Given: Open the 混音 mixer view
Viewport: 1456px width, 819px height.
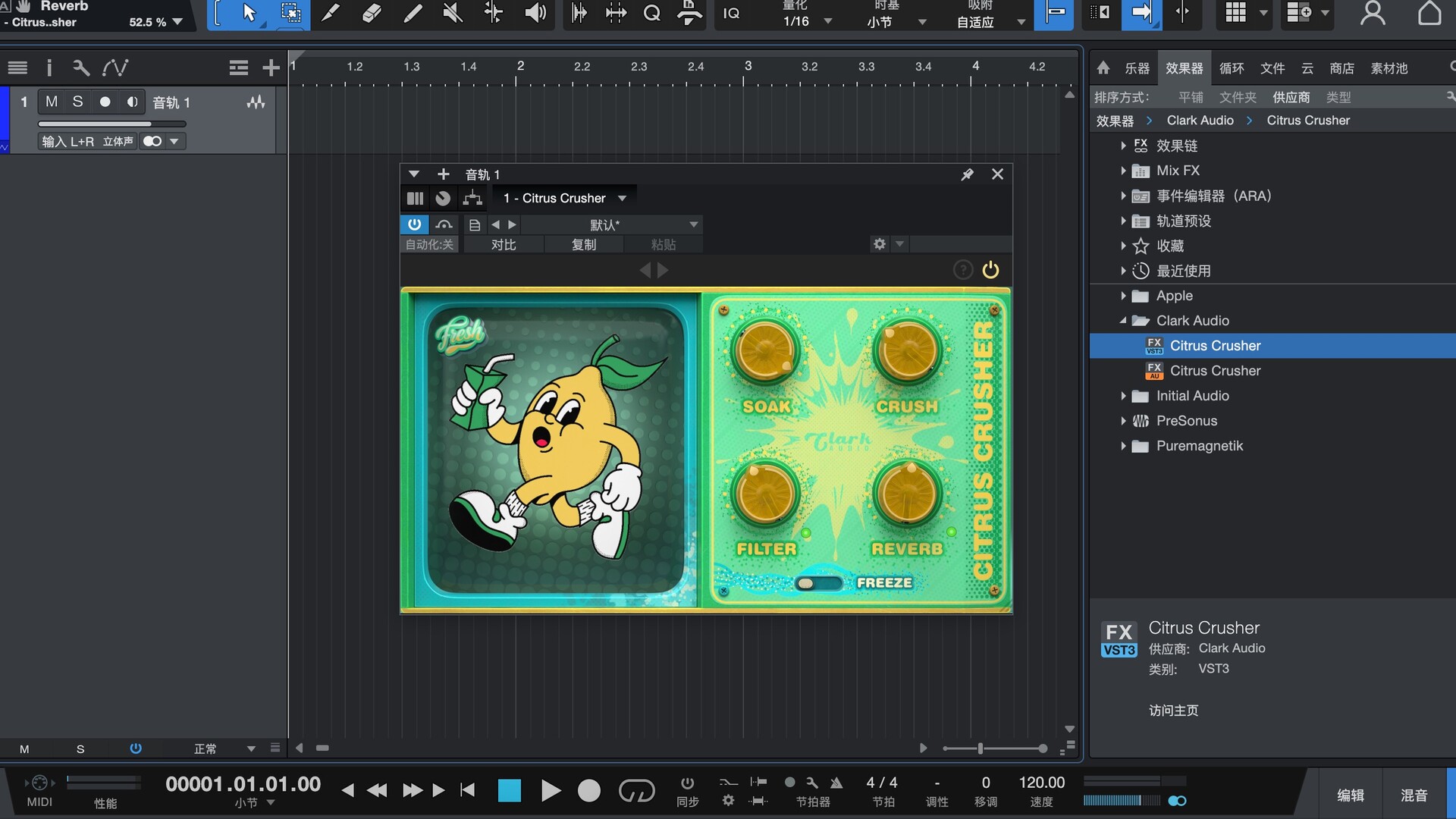Looking at the screenshot, I should 1414,795.
